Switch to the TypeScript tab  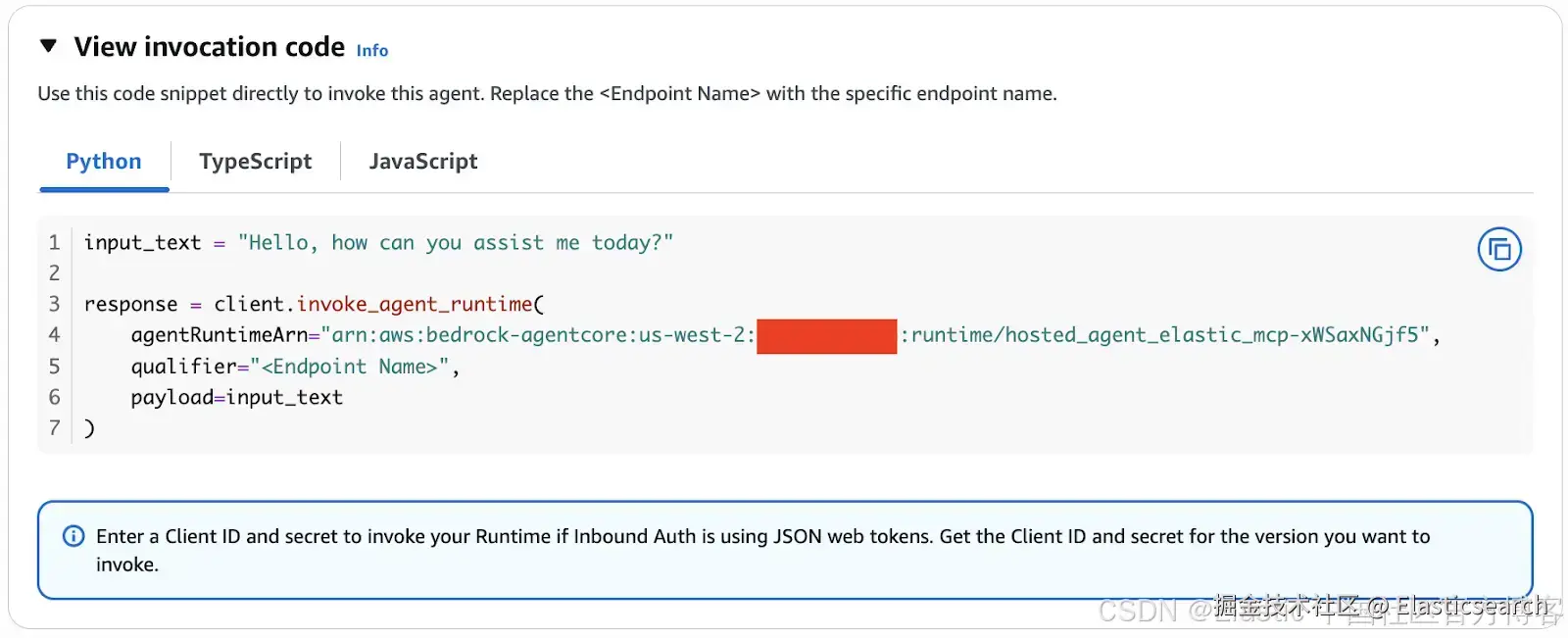tap(255, 161)
